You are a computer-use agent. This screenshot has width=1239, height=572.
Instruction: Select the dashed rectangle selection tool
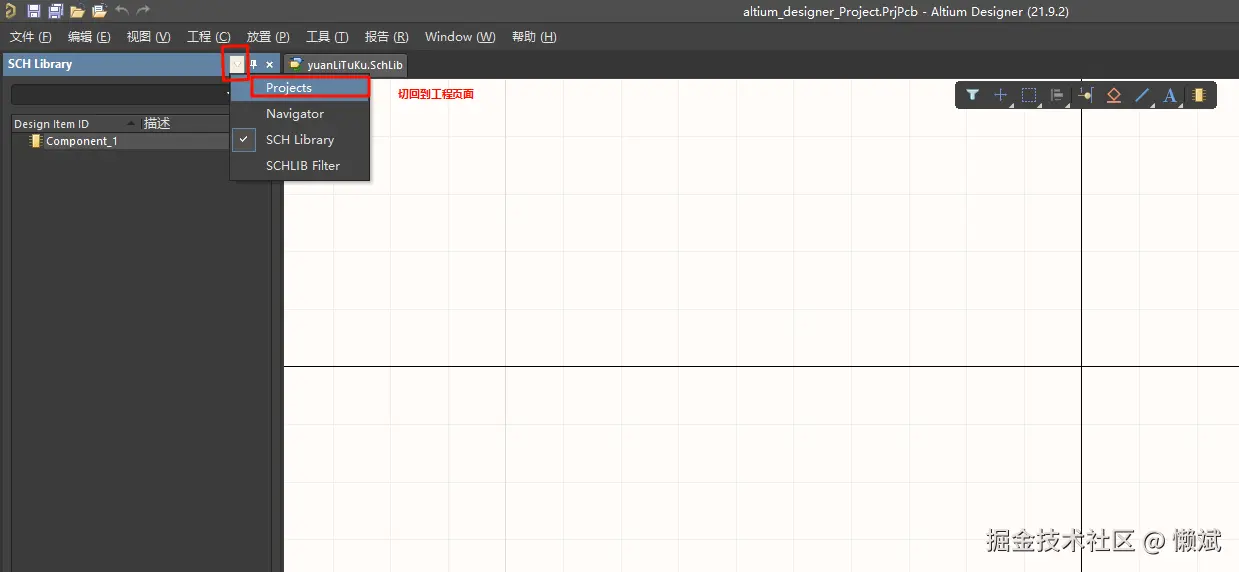[x=1028, y=95]
